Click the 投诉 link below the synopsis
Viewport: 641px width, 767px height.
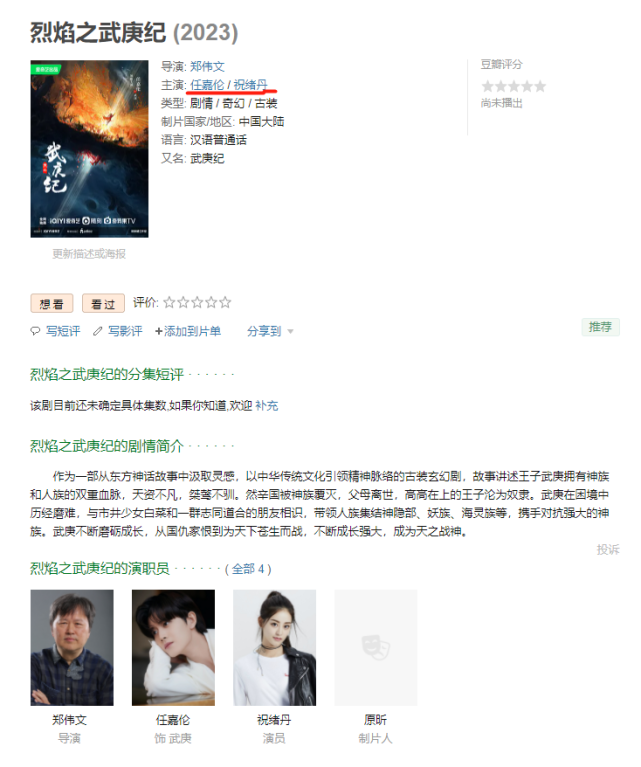click(x=608, y=550)
